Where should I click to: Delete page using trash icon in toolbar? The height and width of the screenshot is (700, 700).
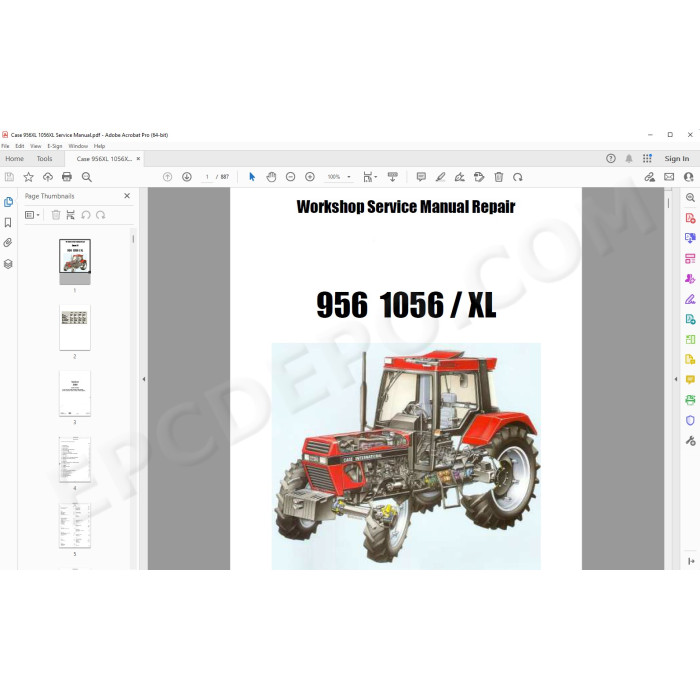point(499,177)
